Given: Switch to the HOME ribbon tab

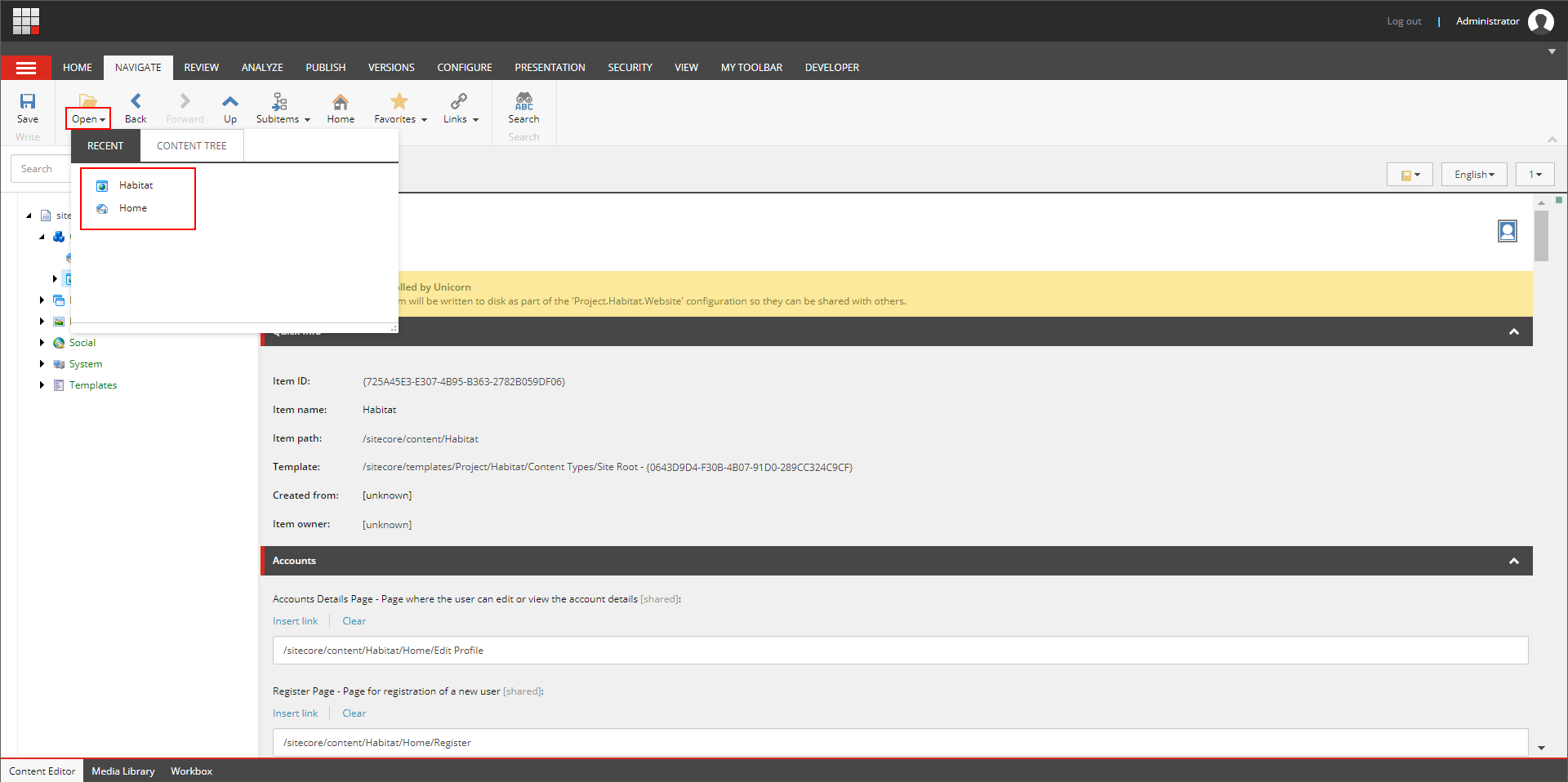Looking at the screenshot, I should coord(78,68).
